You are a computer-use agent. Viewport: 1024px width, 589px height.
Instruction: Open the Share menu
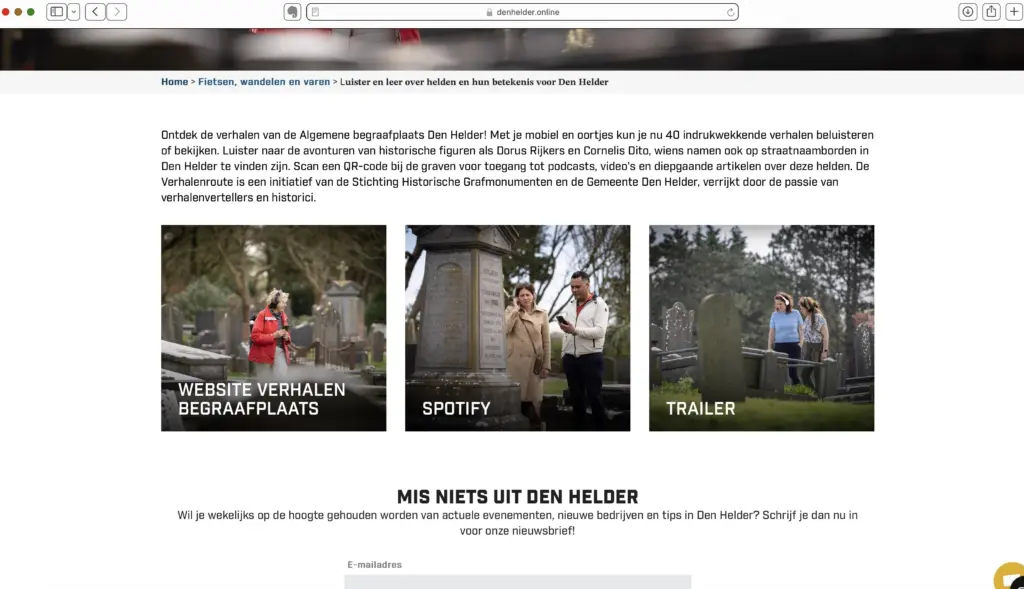[x=990, y=12]
